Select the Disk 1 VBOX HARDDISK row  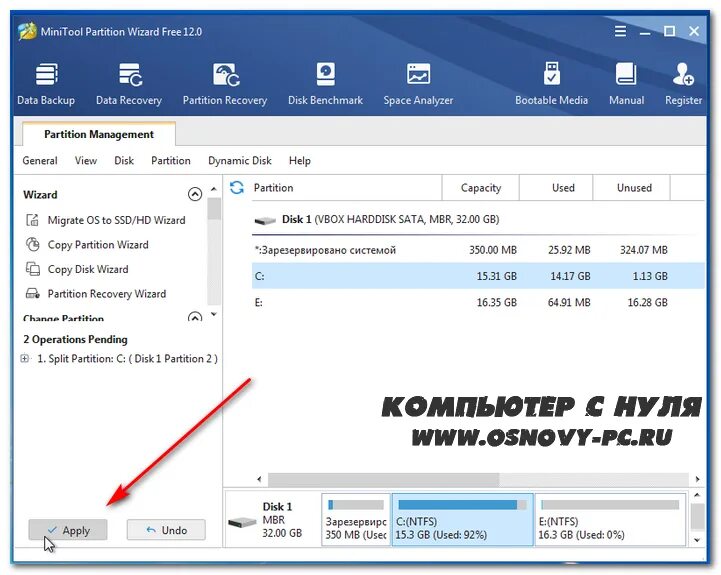click(478, 219)
